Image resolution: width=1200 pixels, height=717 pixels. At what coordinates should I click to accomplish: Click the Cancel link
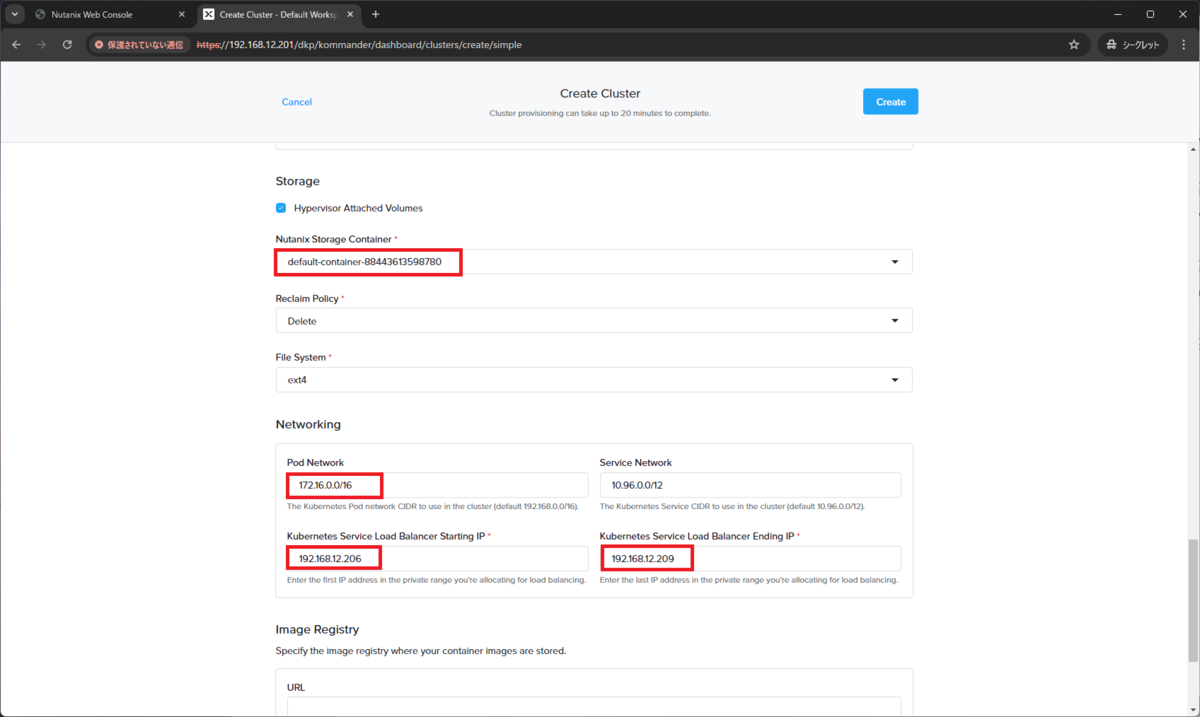[x=297, y=102]
